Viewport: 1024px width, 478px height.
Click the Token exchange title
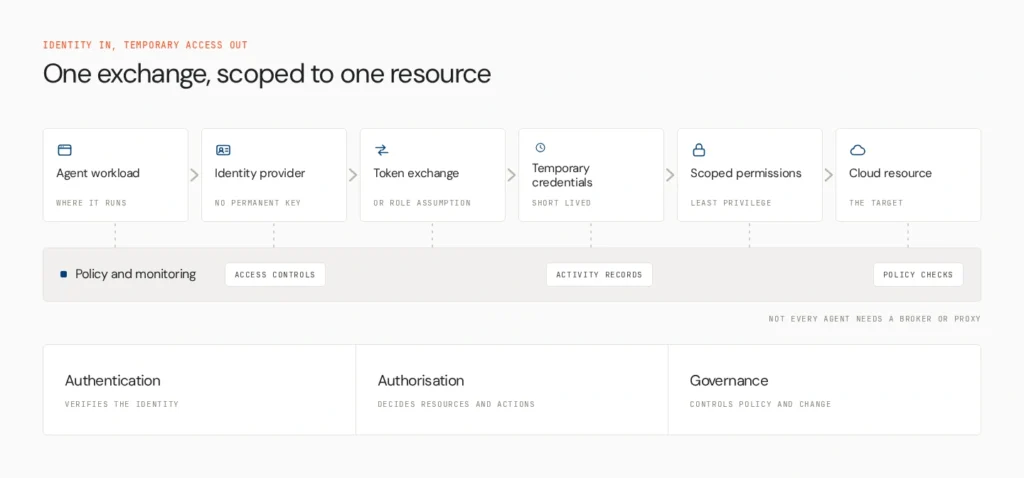point(416,174)
